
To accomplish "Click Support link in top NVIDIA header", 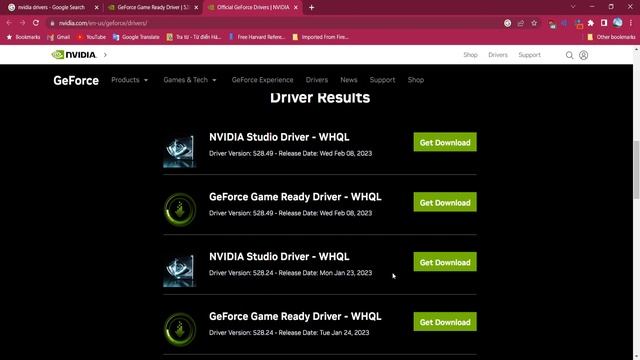I will pyautogui.click(x=529, y=55).
